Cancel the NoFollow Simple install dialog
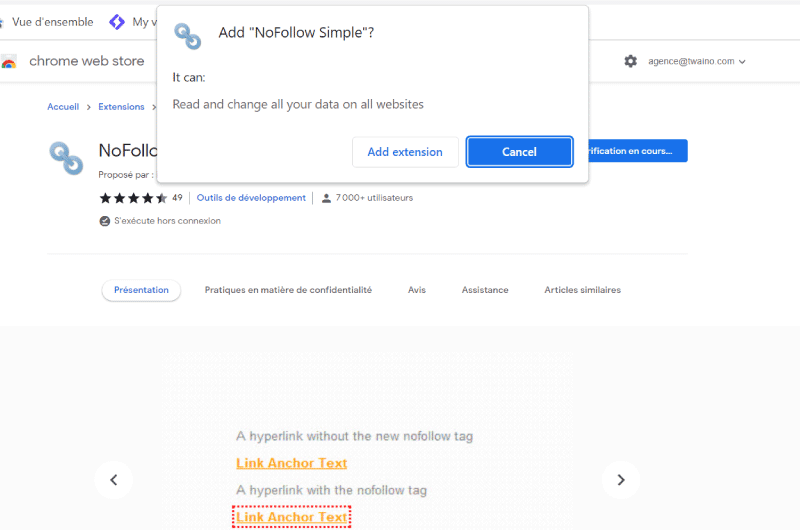800x530 pixels. pyautogui.click(x=519, y=152)
